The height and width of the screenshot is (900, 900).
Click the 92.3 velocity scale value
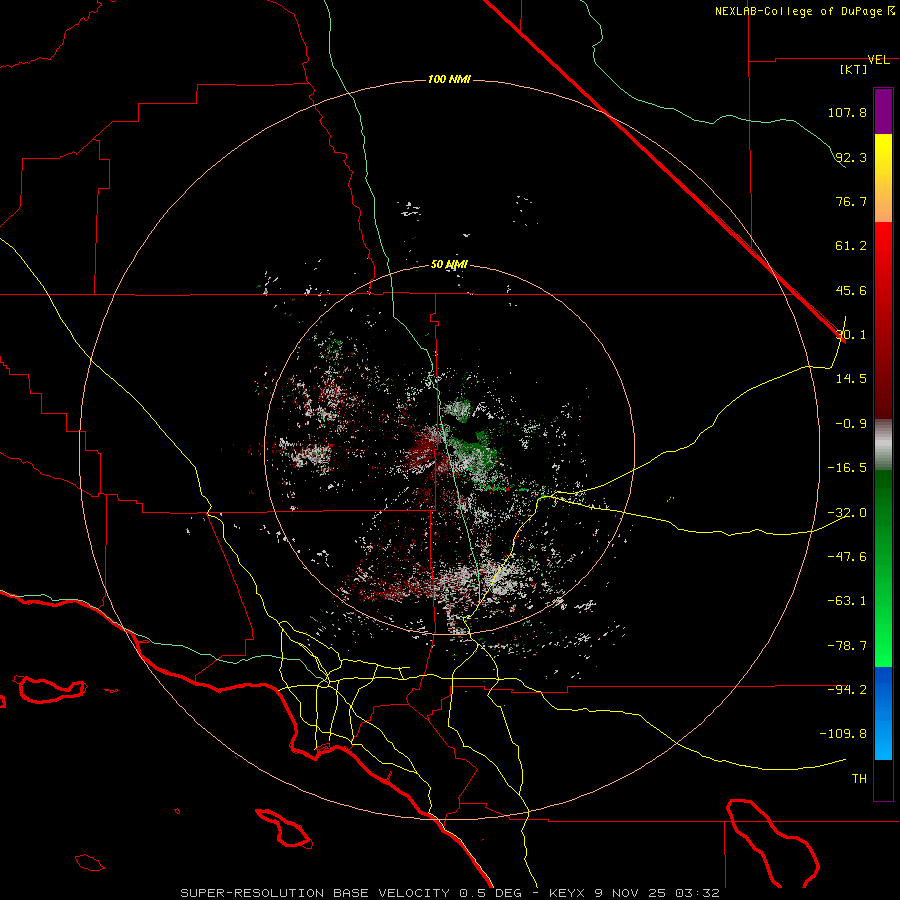(x=851, y=157)
